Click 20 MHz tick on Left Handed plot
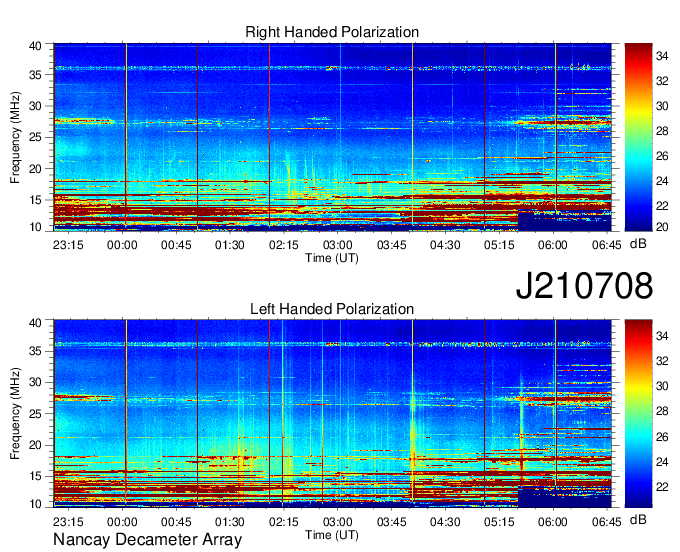 pyautogui.click(x=35, y=445)
